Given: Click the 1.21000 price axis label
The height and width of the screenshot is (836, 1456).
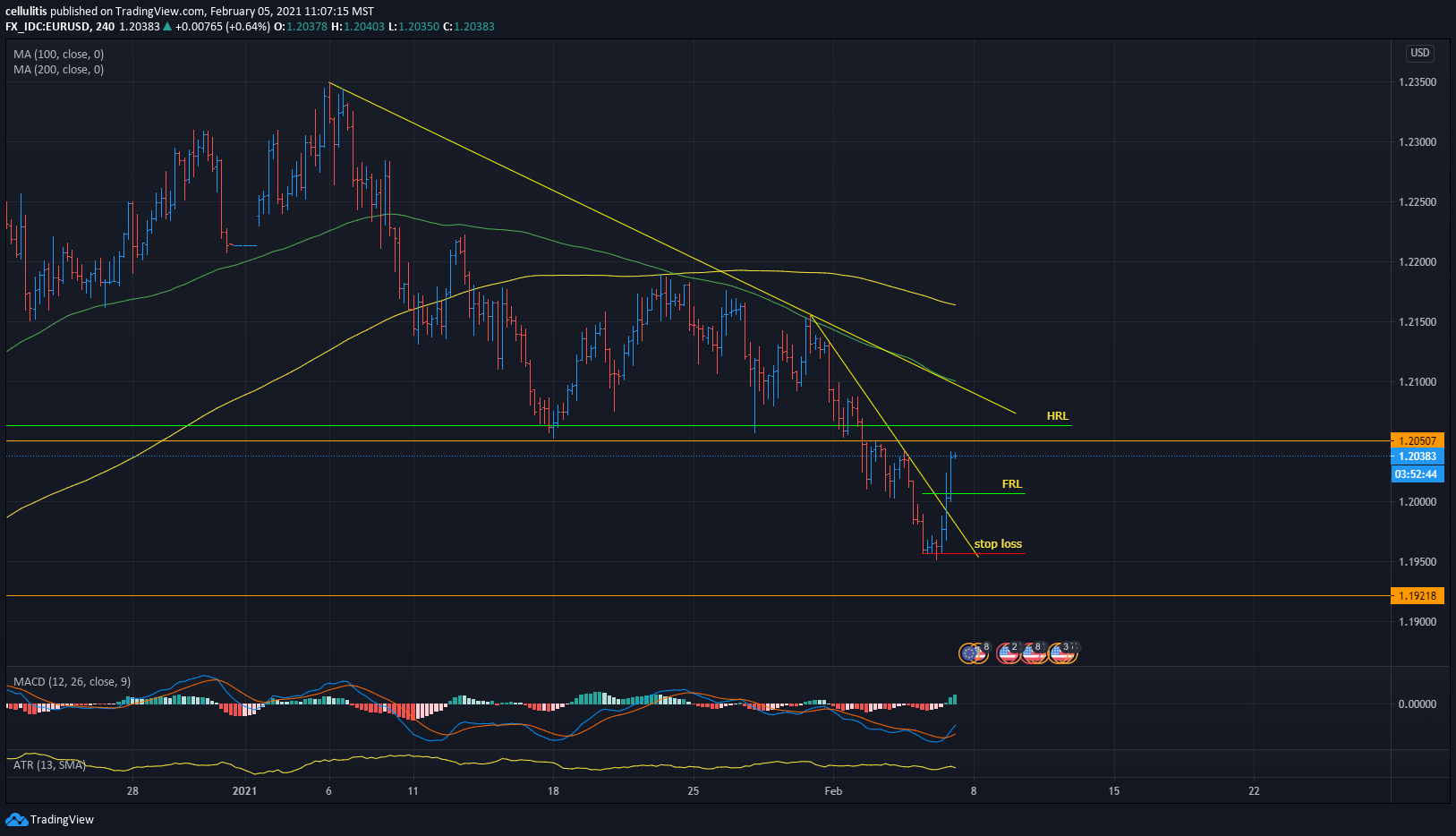Looking at the screenshot, I should pyautogui.click(x=1418, y=382).
